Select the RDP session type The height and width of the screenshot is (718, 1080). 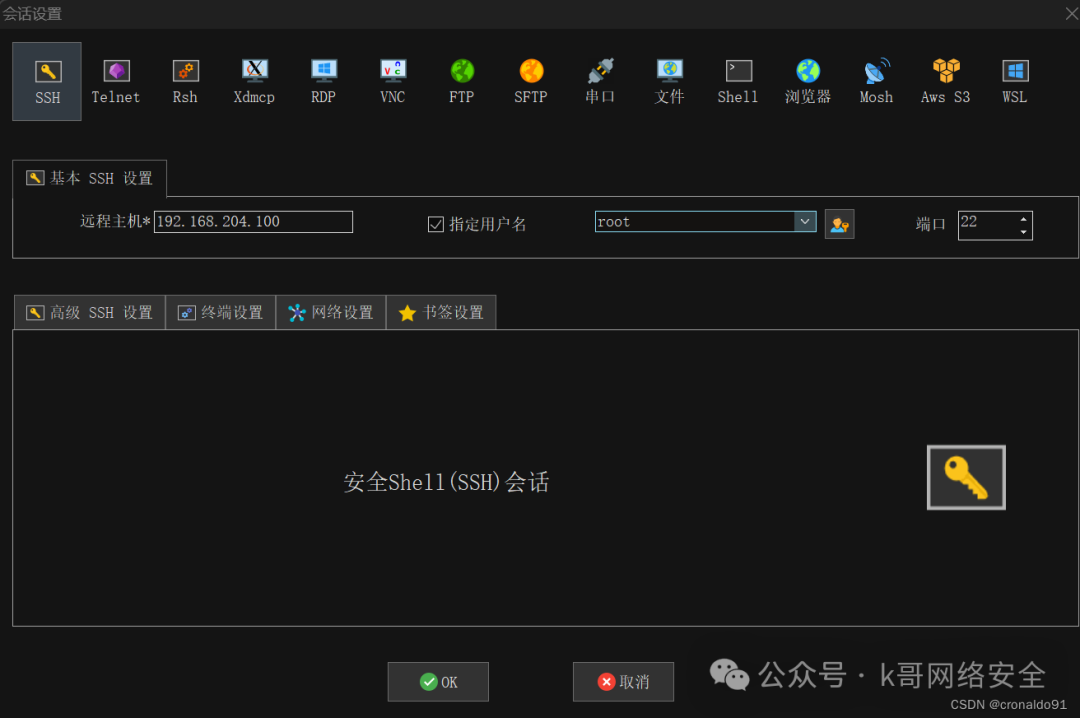(x=323, y=80)
